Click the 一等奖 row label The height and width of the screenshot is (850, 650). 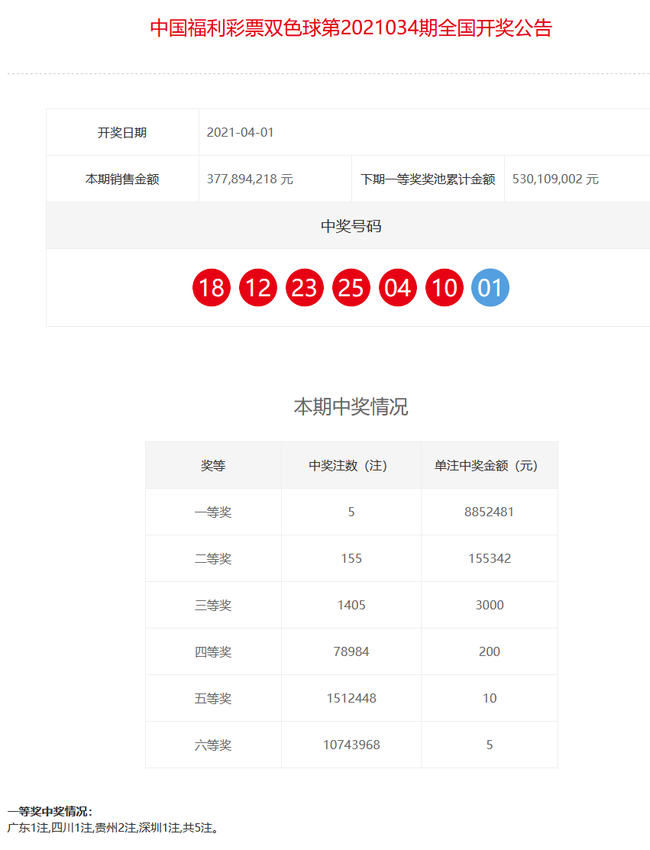coord(213,512)
